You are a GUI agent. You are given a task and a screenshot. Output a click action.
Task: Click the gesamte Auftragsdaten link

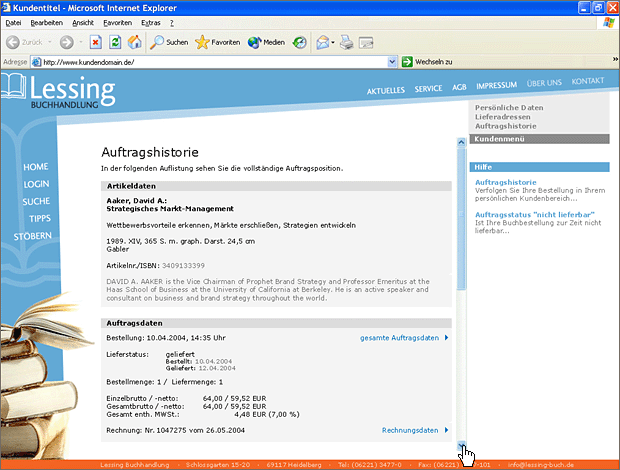click(x=399, y=338)
